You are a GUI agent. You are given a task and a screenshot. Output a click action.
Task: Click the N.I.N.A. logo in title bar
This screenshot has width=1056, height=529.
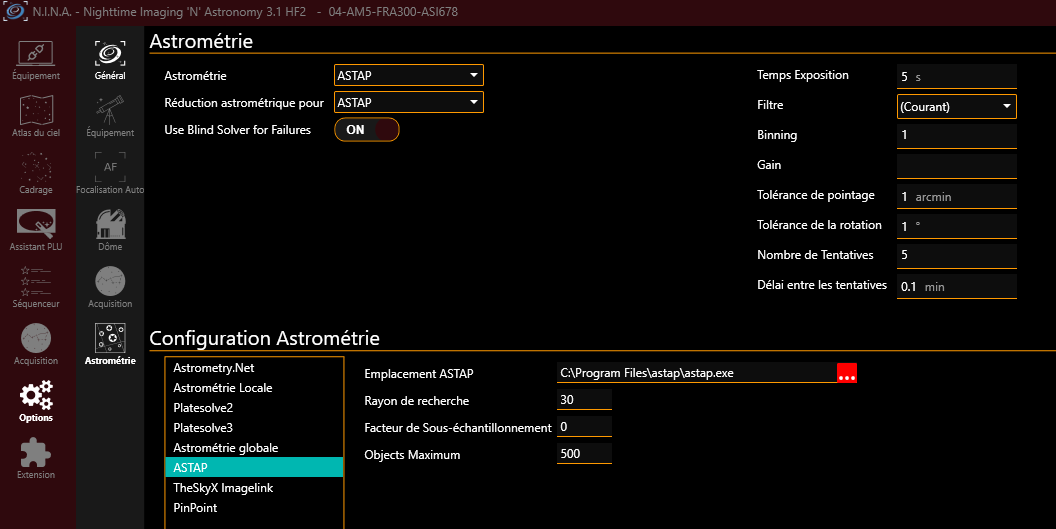pos(15,11)
